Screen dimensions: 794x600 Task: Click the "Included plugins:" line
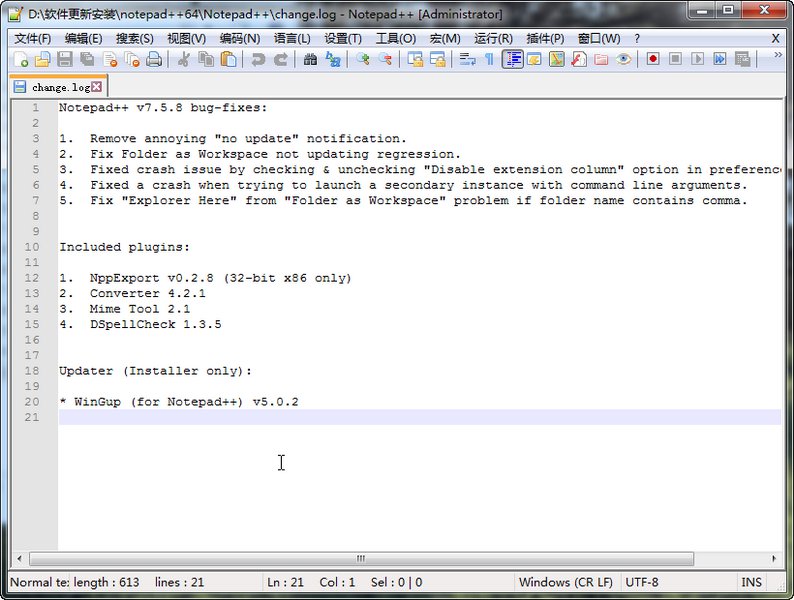[x=124, y=247]
